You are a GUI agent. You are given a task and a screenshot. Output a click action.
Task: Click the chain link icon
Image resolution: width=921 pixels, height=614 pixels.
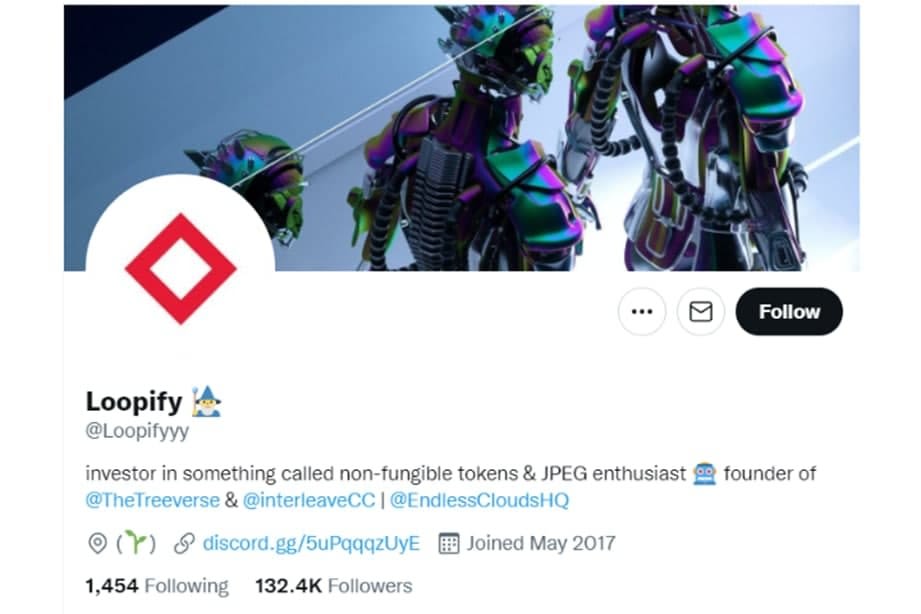point(184,543)
